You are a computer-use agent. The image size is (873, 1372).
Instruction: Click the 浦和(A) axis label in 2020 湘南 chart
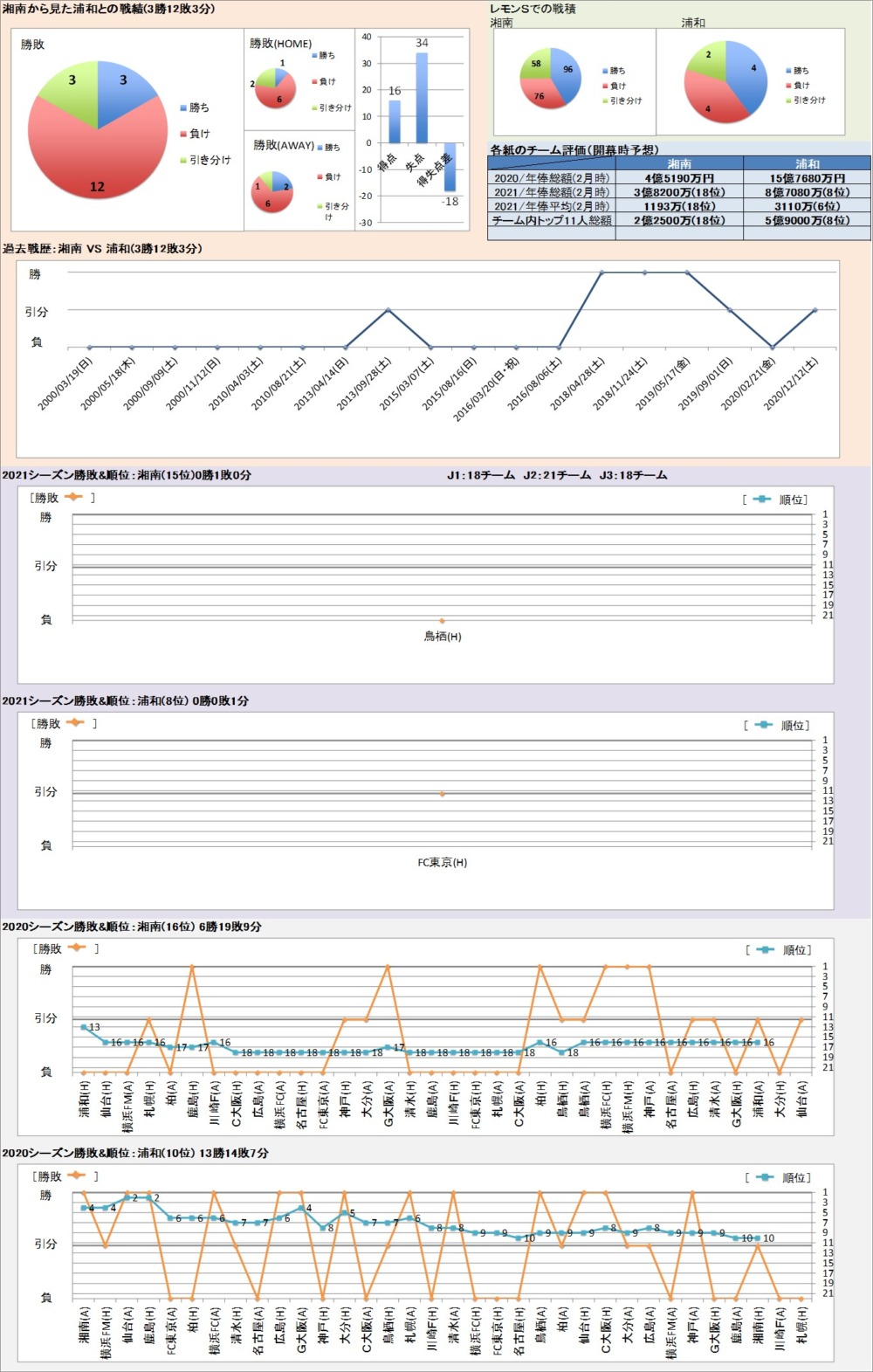[759, 1100]
